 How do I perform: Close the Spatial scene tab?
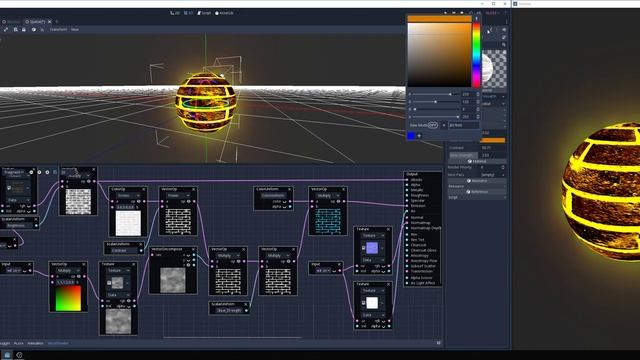click(50, 21)
